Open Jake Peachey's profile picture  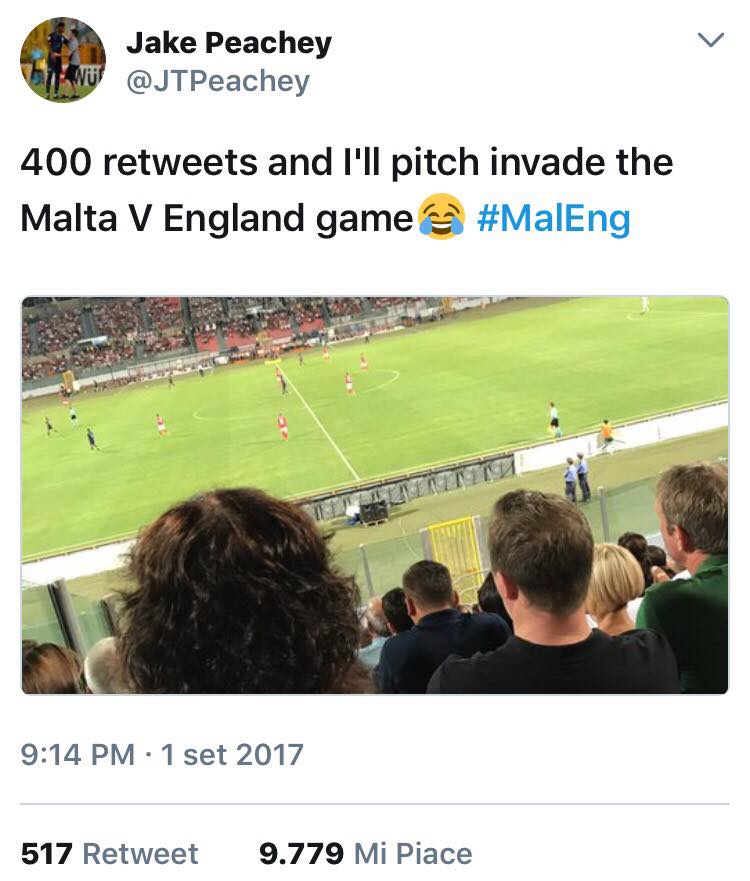pos(62,60)
